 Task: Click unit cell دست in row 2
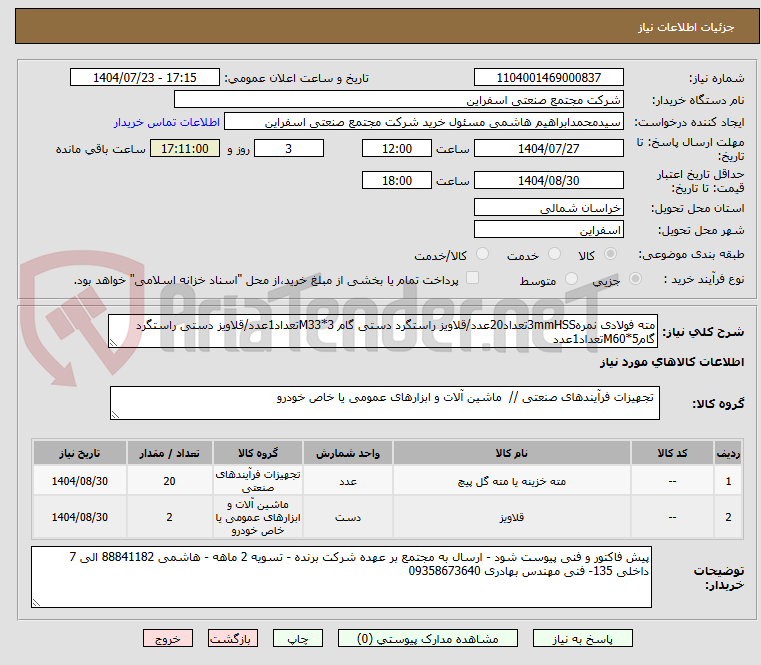[x=348, y=517]
